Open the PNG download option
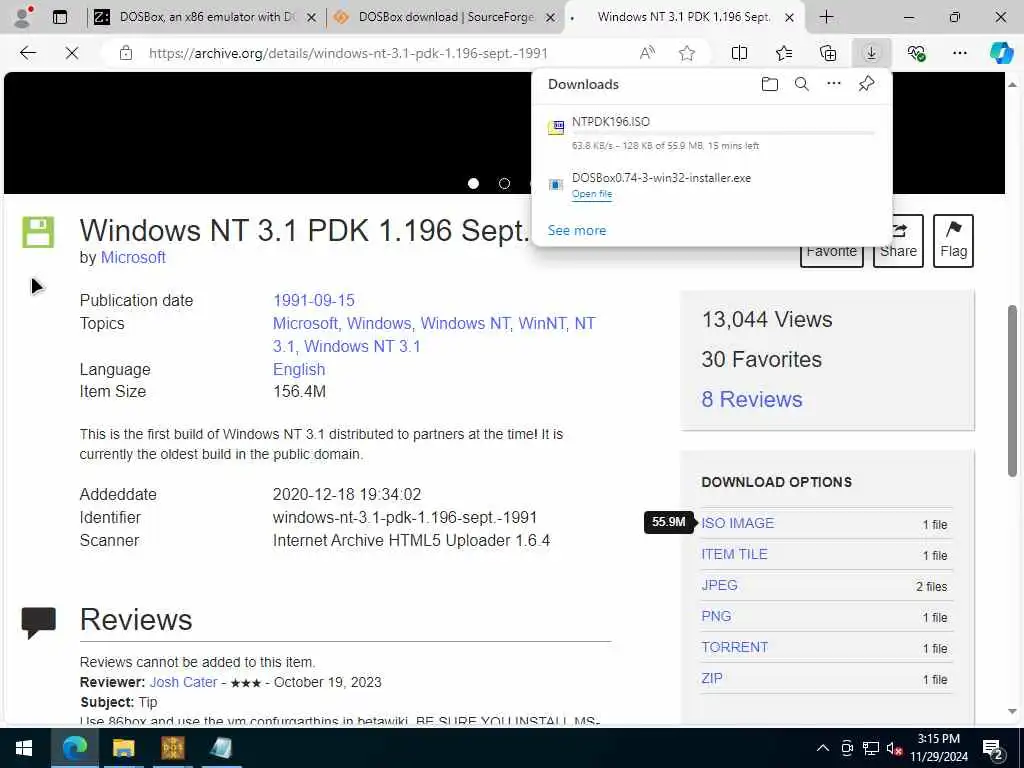1024x768 pixels. [716, 616]
